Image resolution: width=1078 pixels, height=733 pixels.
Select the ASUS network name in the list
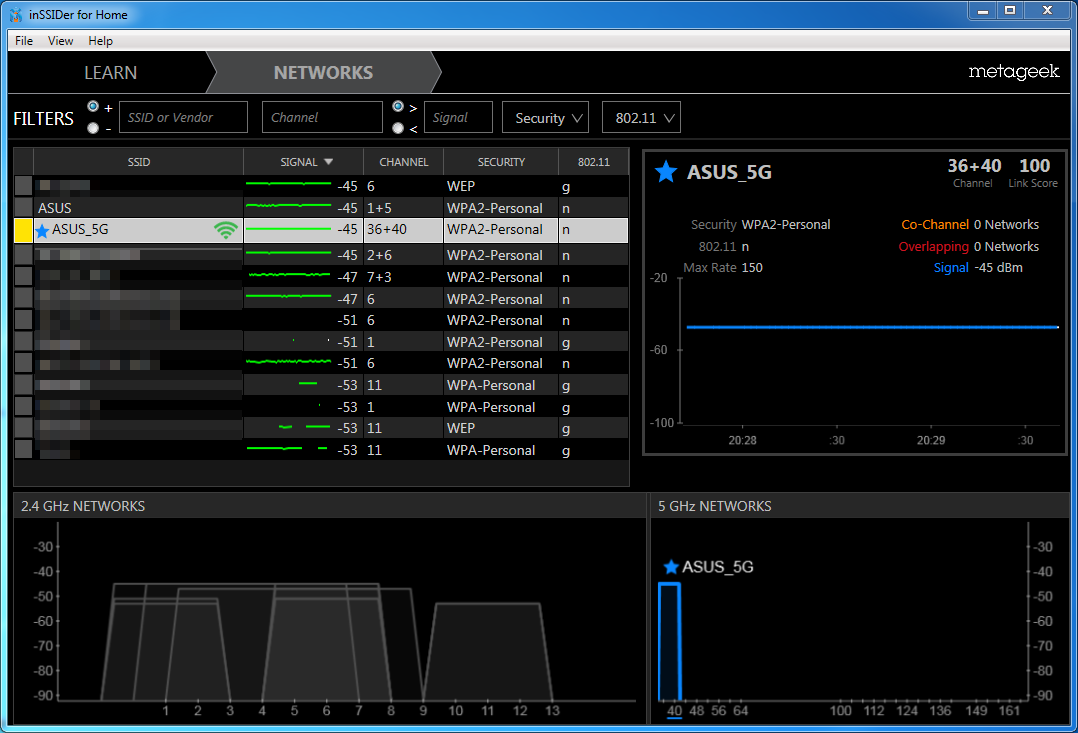click(x=55, y=208)
